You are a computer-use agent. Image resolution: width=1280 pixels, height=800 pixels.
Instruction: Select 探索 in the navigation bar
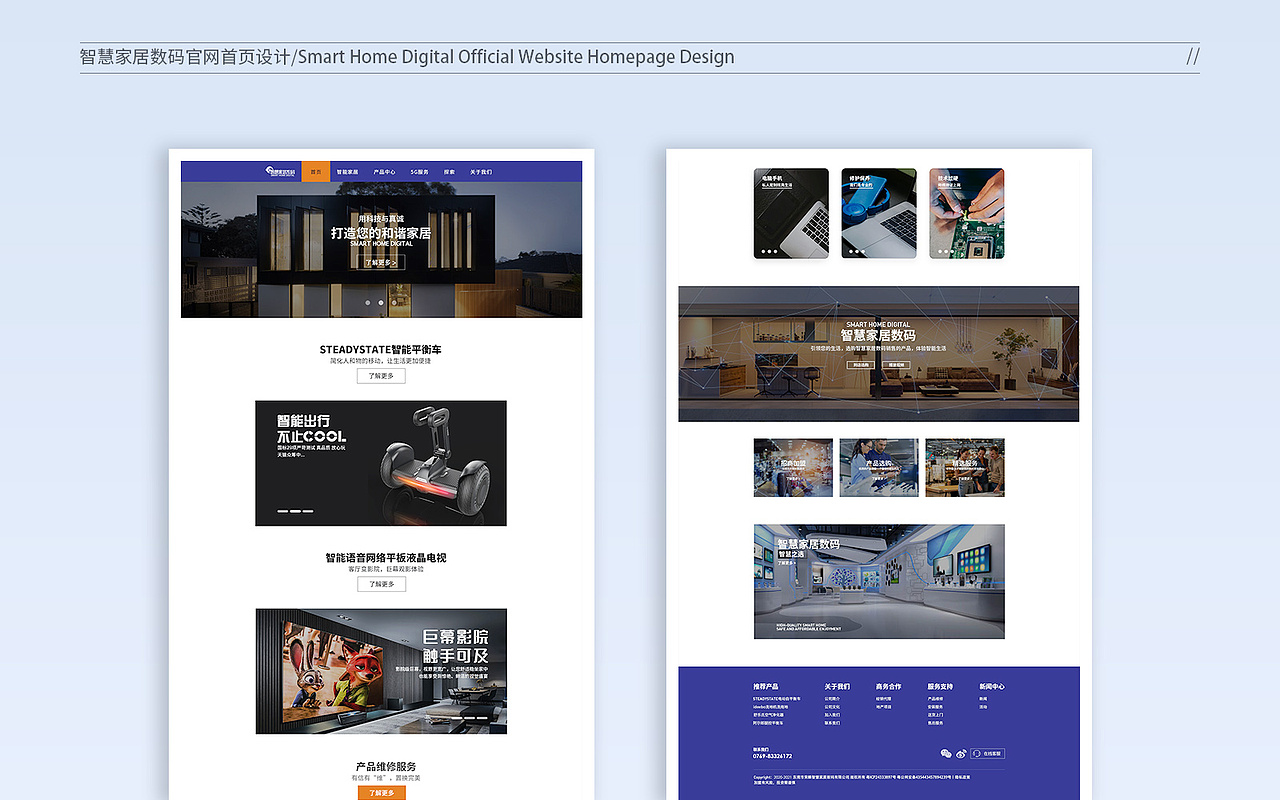[449, 171]
